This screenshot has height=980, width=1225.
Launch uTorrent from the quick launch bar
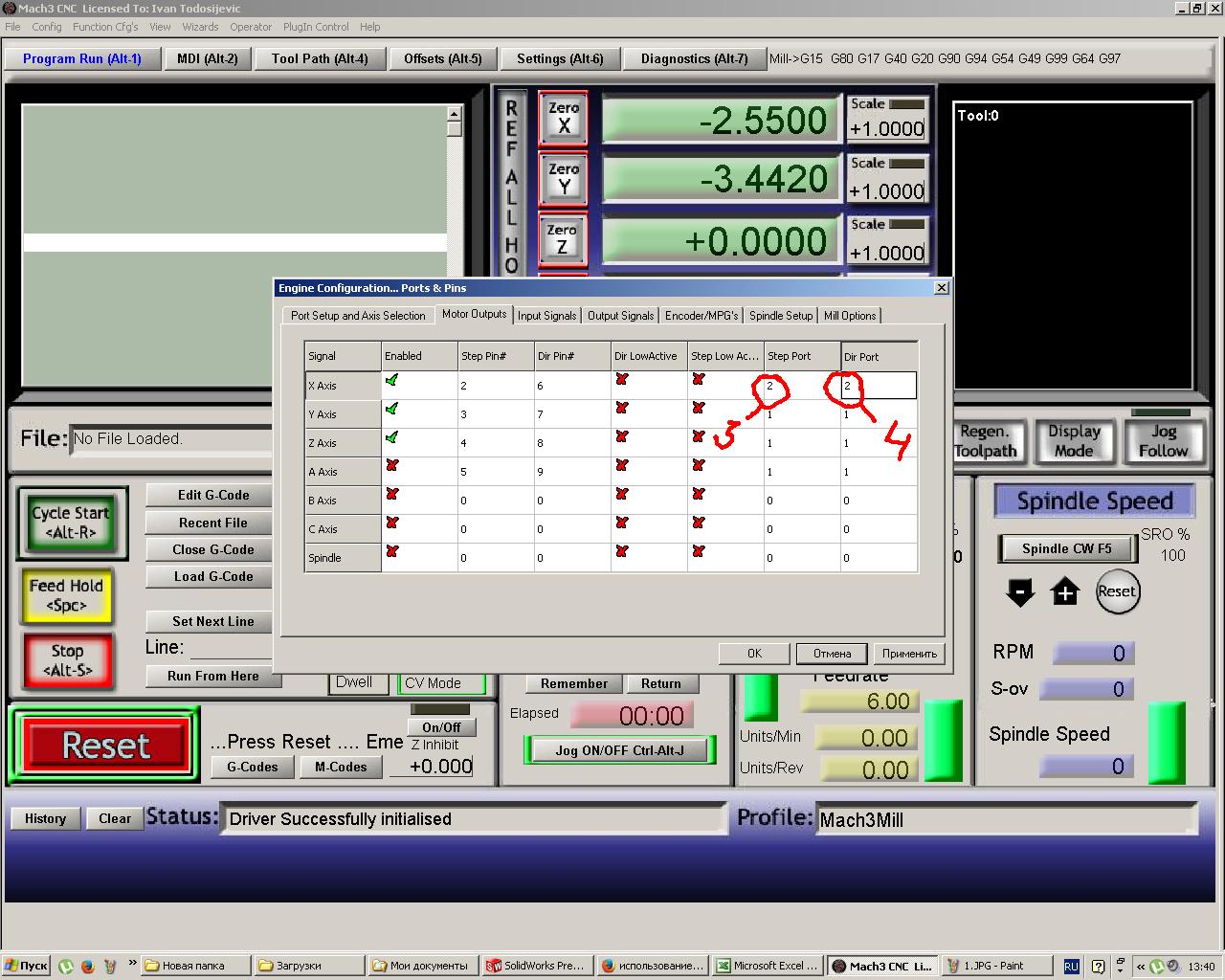[66, 966]
